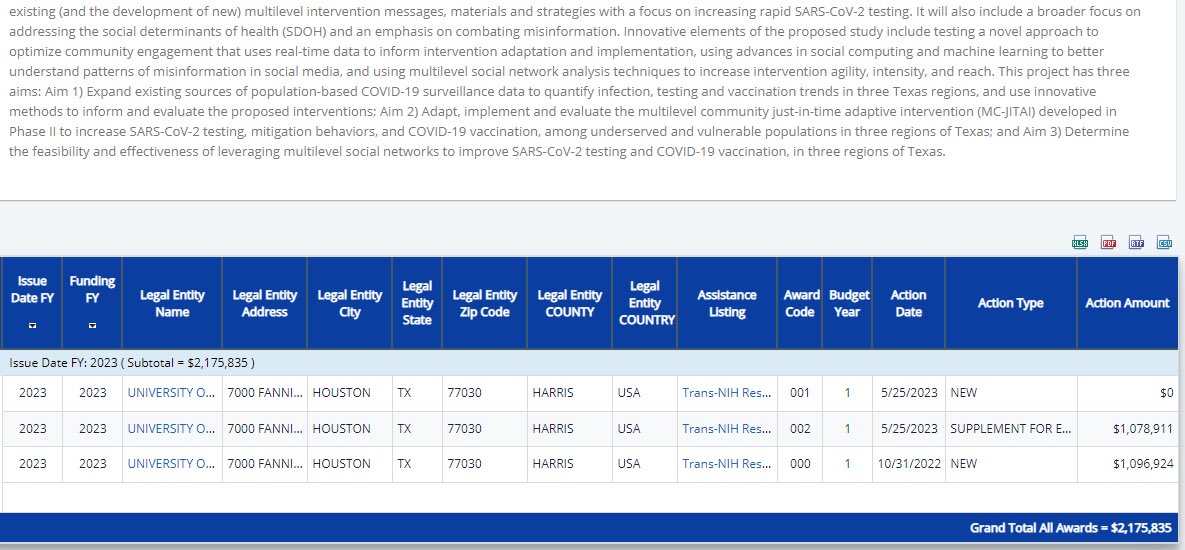Select NEW action type in 10/31/2022 row
This screenshot has height=550, width=1185.
(x=1010, y=464)
